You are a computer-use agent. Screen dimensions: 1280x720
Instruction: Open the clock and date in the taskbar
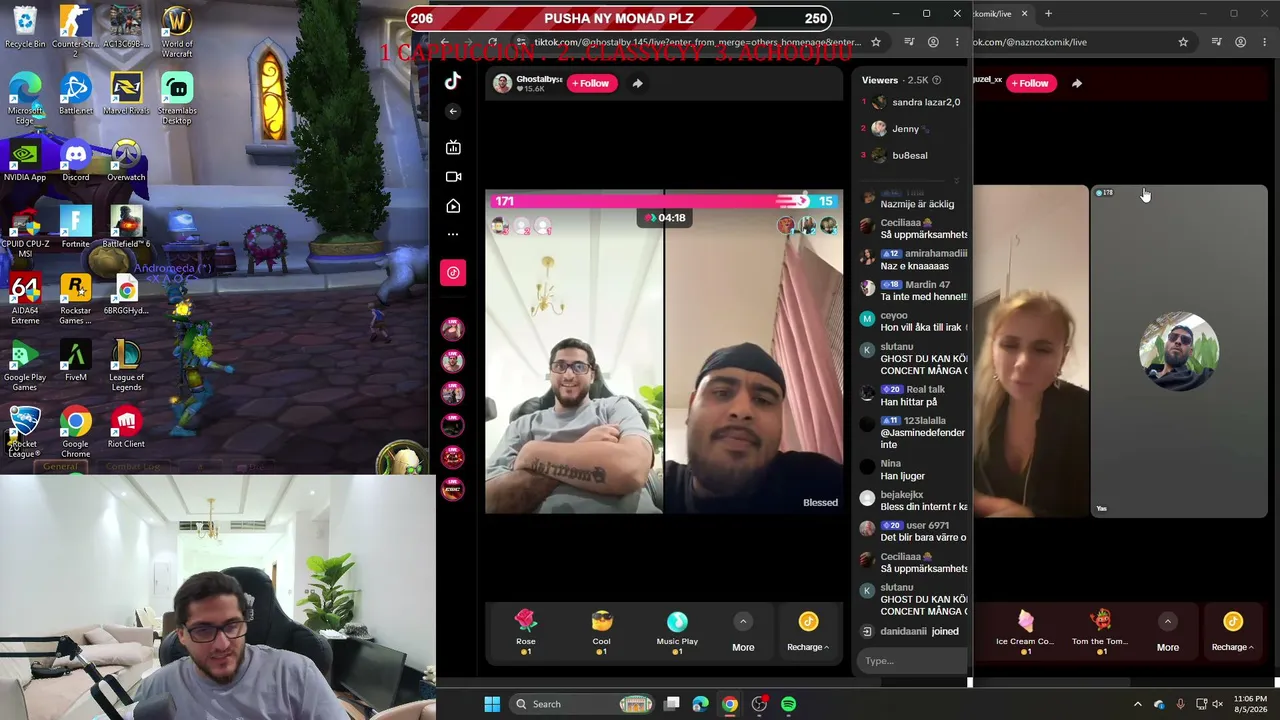1250,704
